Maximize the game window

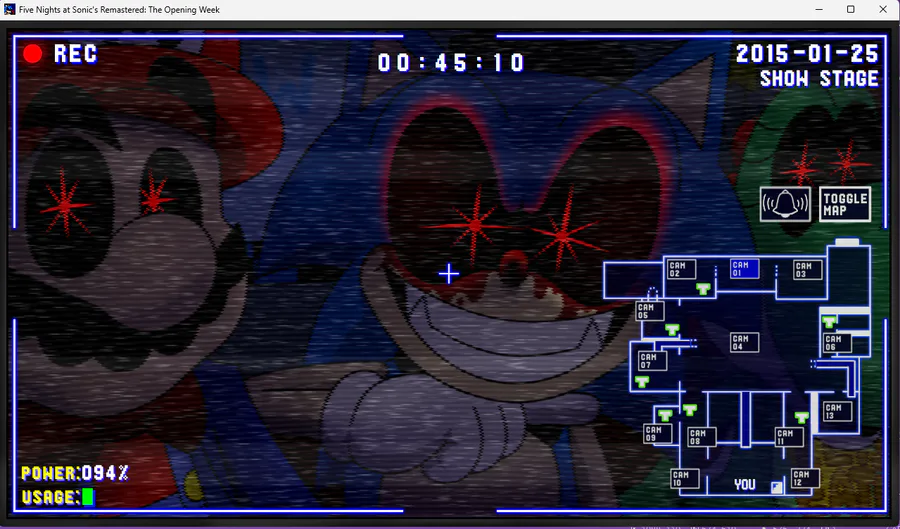pyautogui.click(x=851, y=9)
